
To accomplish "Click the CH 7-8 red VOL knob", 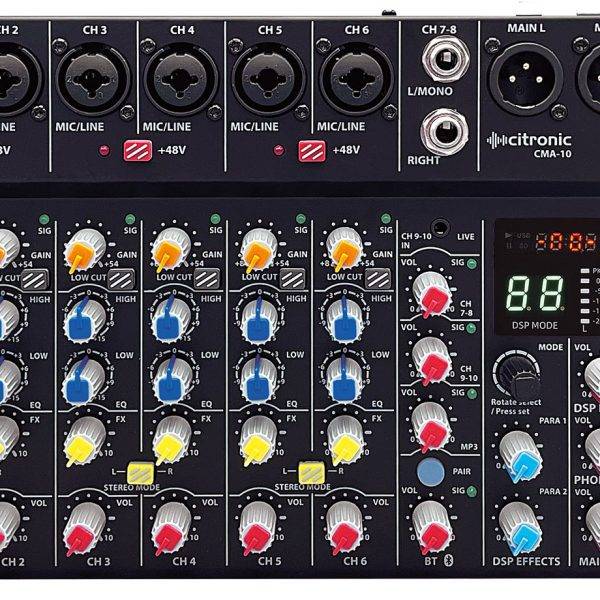I will (x=432, y=294).
